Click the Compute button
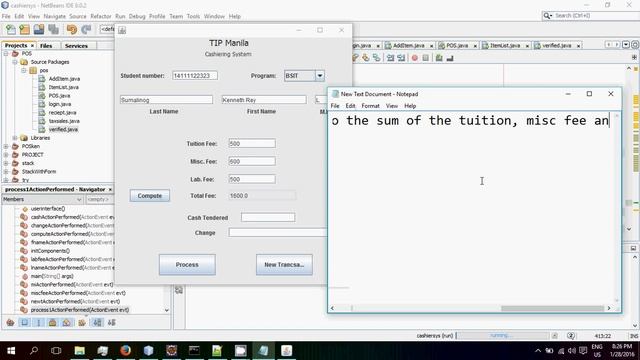 click(150, 196)
